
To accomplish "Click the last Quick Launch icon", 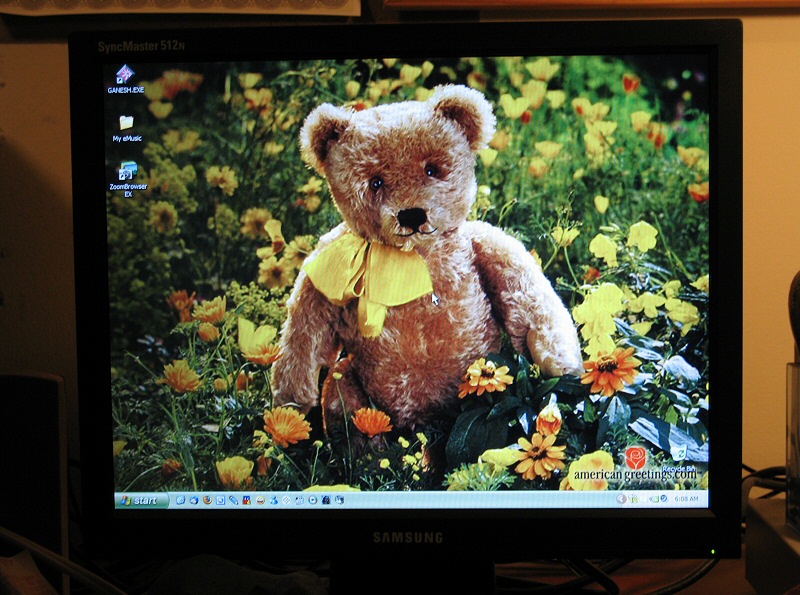I will coord(339,500).
